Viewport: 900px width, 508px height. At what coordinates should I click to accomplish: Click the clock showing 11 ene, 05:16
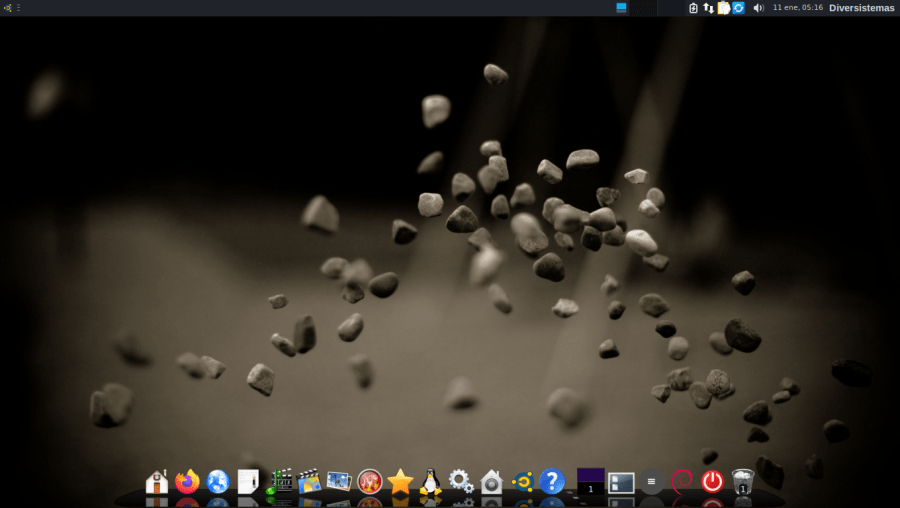(x=797, y=8)
